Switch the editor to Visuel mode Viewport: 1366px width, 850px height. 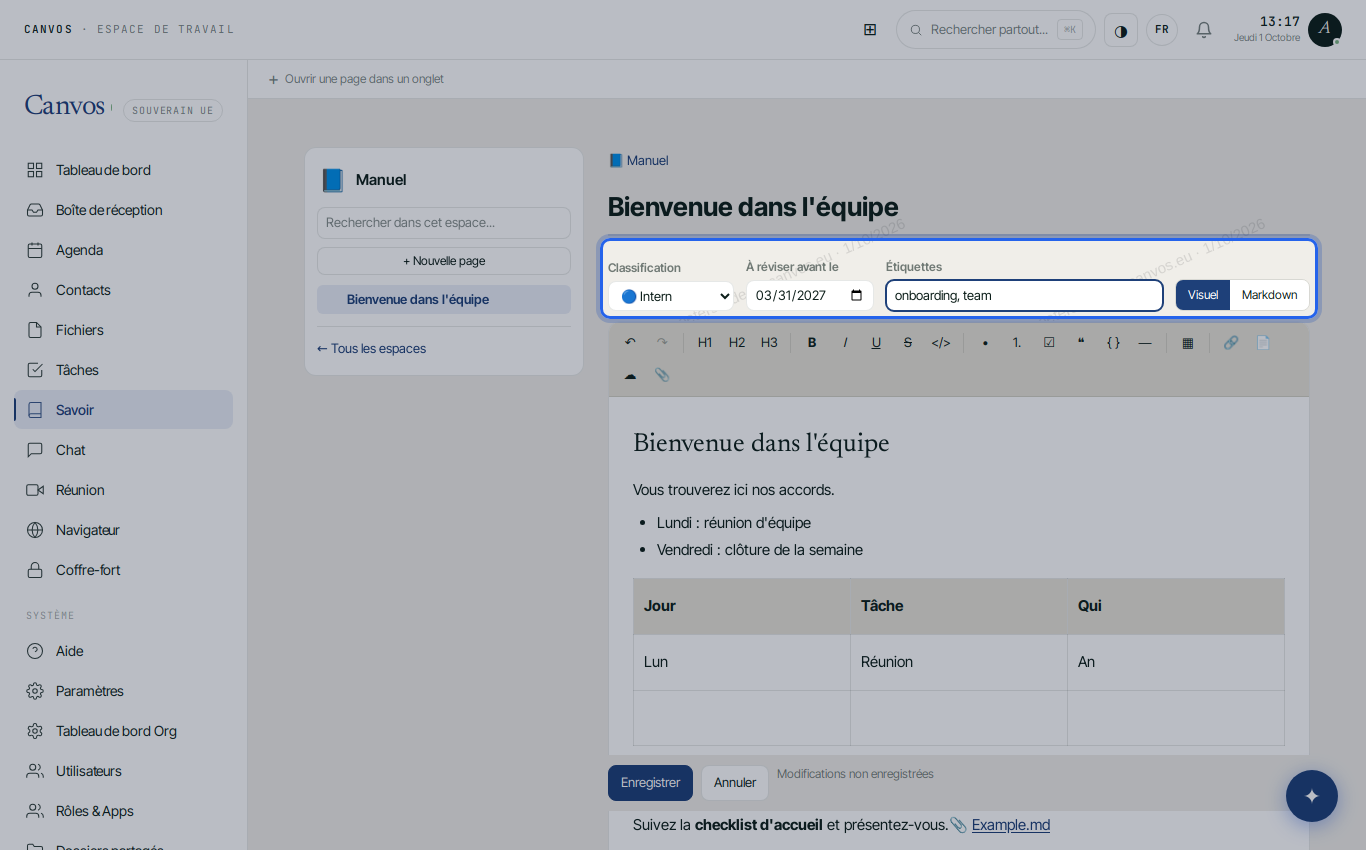[x=1203, y=295]
